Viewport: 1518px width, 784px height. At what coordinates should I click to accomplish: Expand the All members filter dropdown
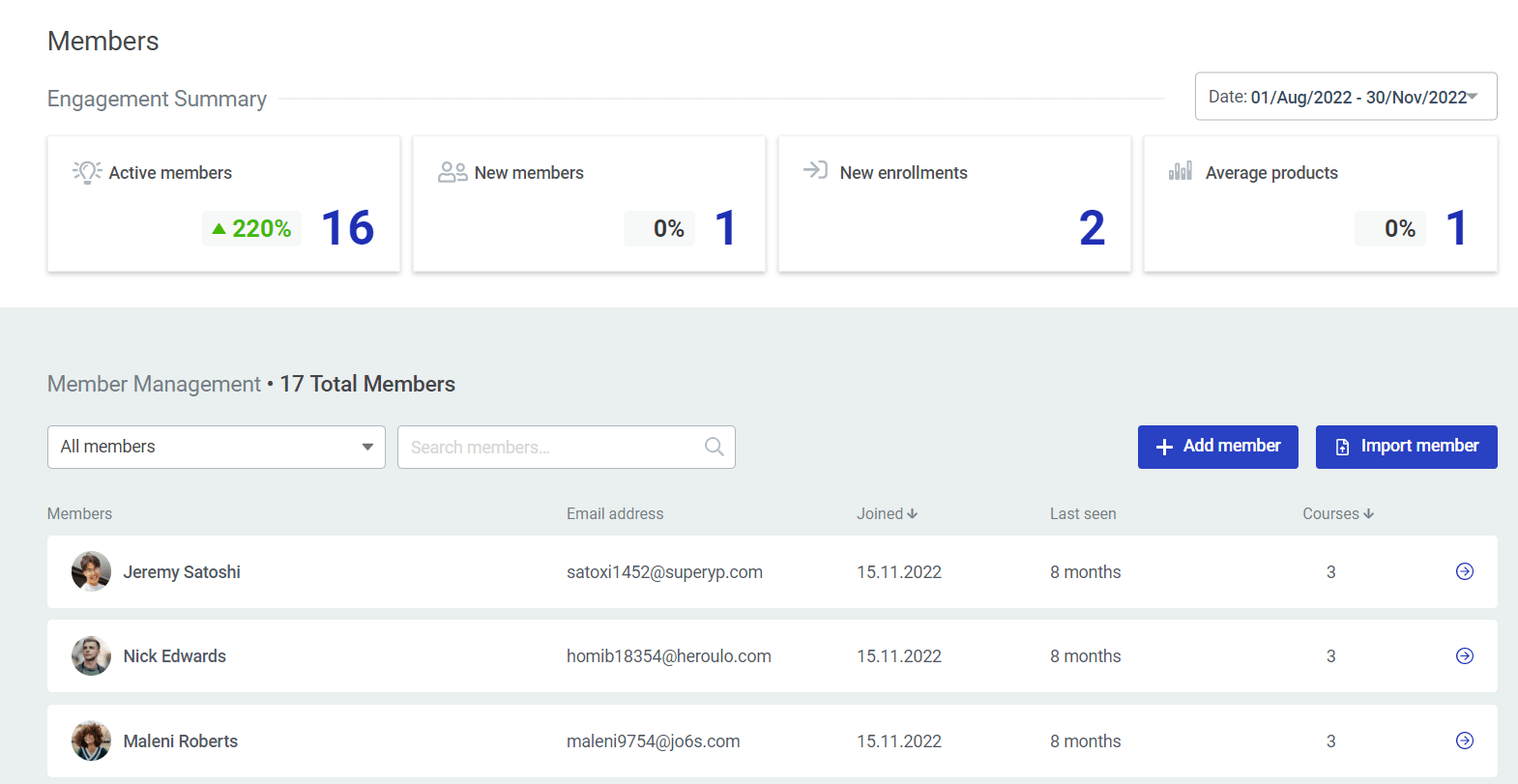pyautogui.click(x=216, y=447)
